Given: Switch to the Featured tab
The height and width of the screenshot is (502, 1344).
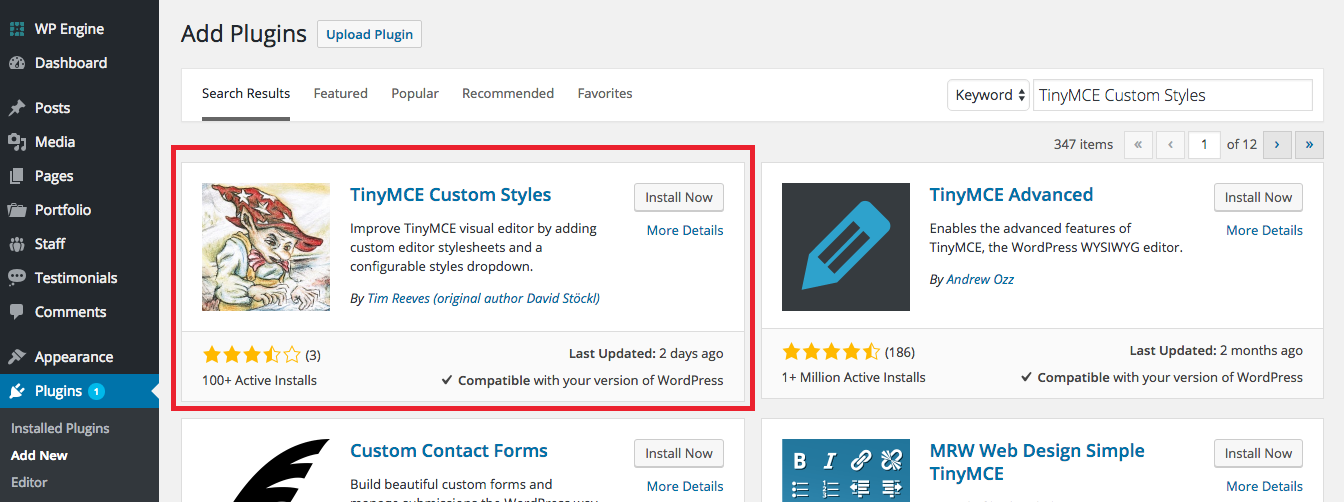Looking at the screenshot, I should pos(341,93).
